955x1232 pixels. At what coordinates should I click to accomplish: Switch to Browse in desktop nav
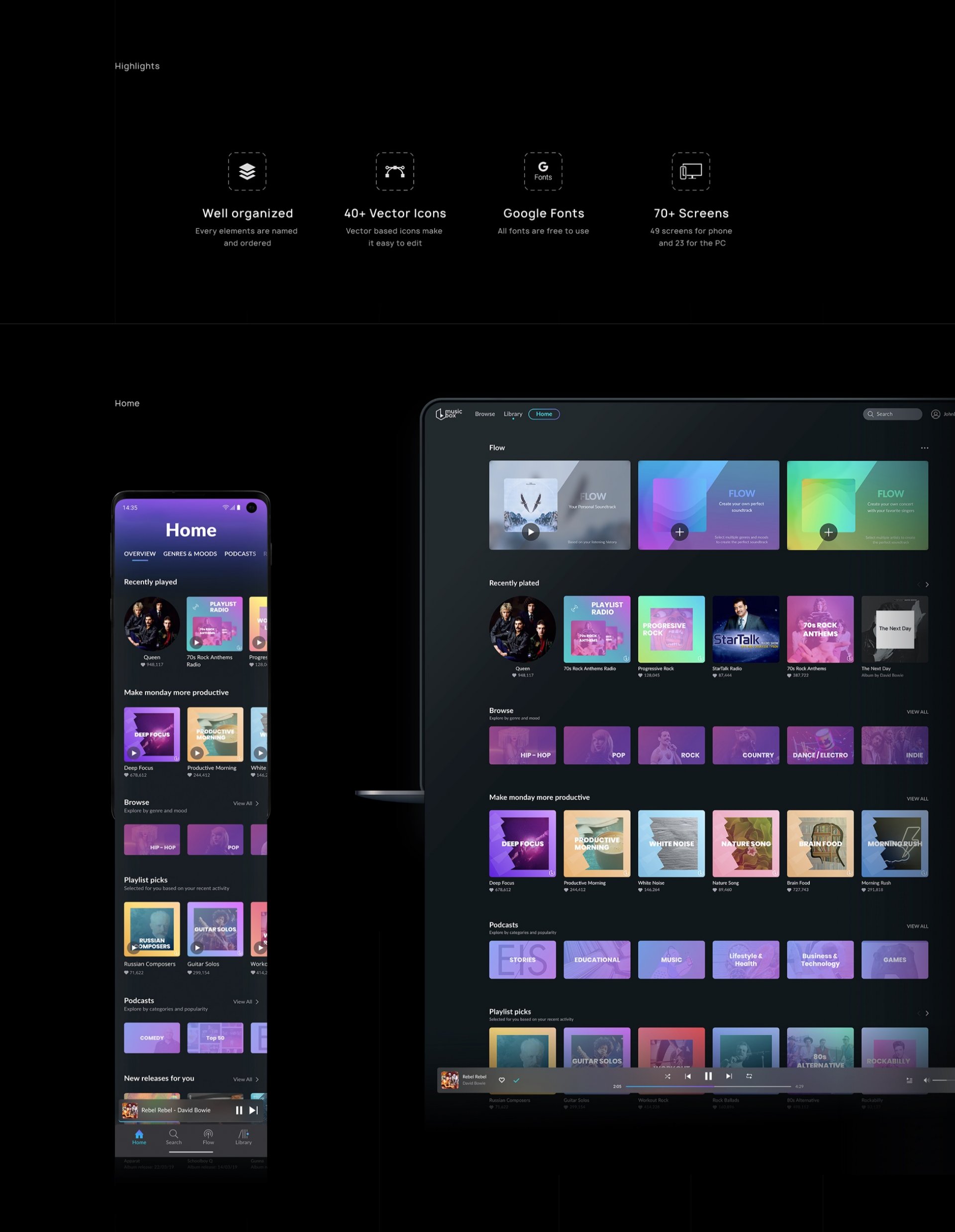[x=485, y=414]
